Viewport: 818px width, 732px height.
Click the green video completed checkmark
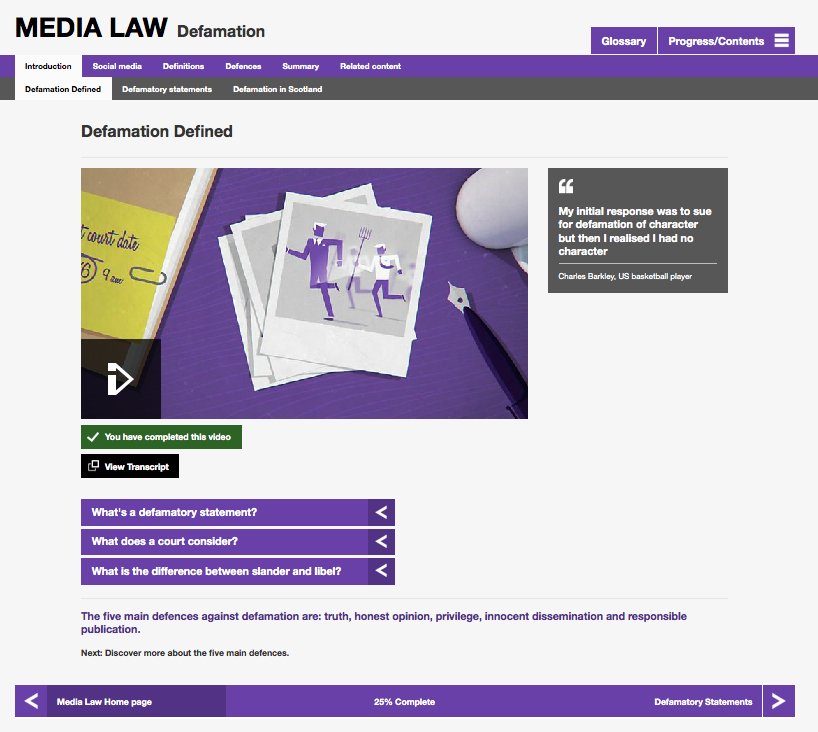(x=93, y=437)
